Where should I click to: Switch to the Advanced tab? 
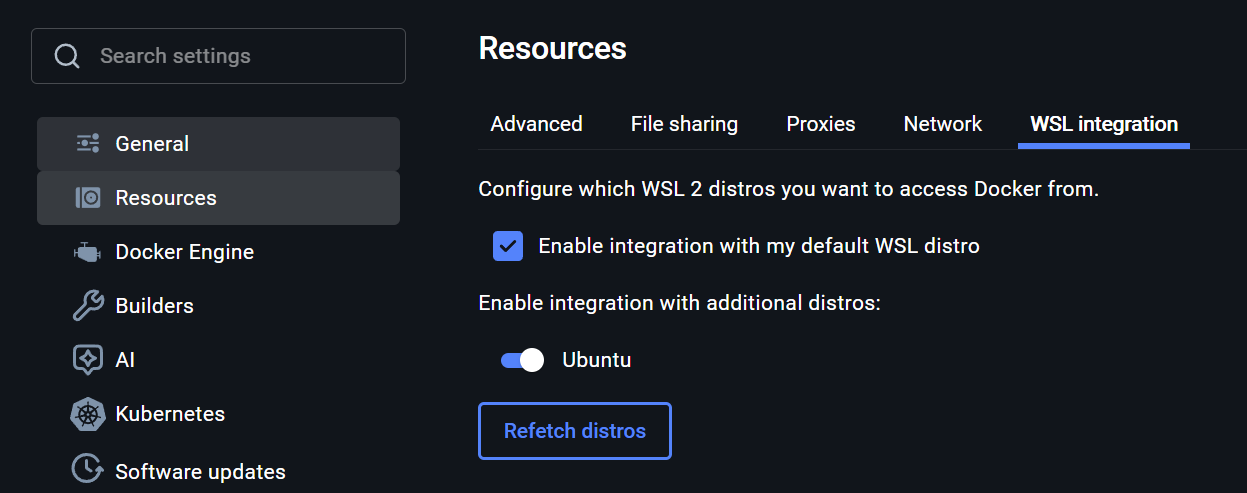[x=536, y=124]
